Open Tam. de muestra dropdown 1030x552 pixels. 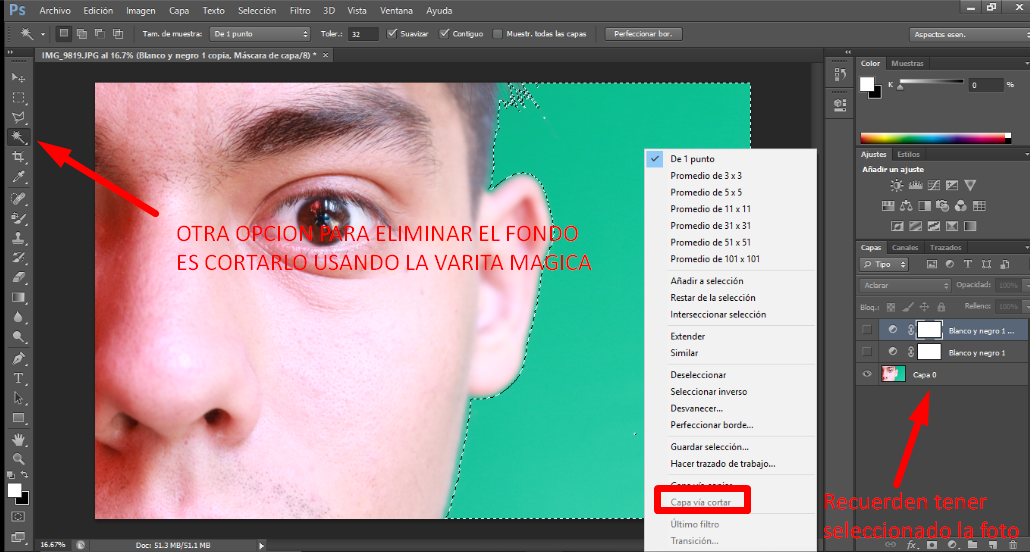point(259,34)
